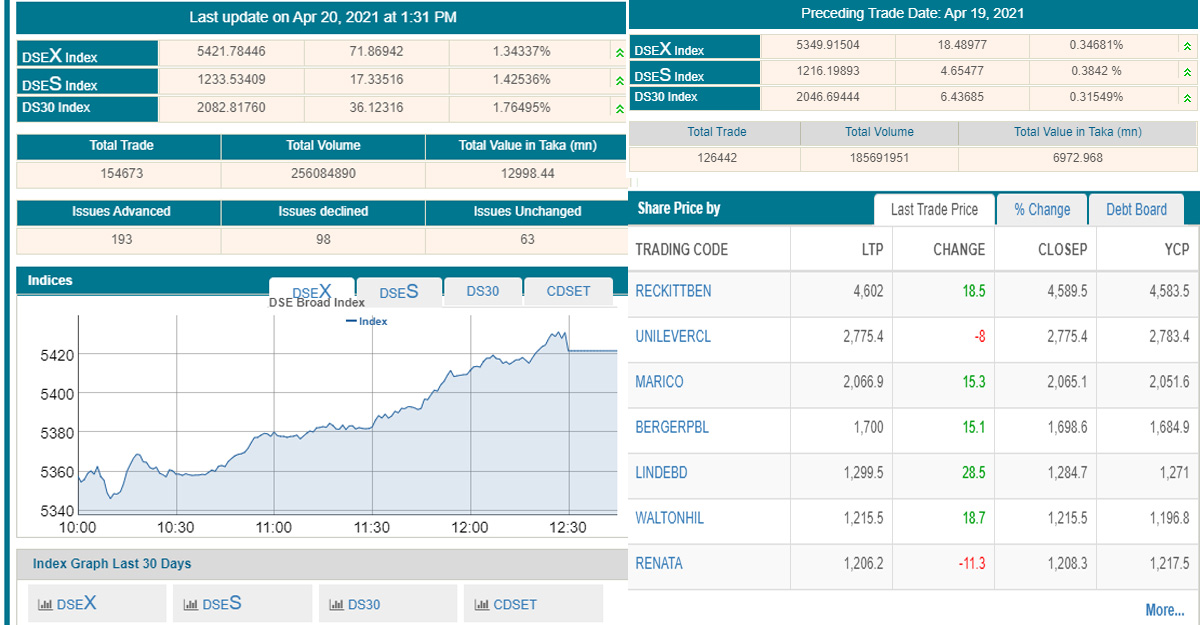Open the Debt Board tab
This screenshot has width=1200, height=625.
coord(1135,209)
